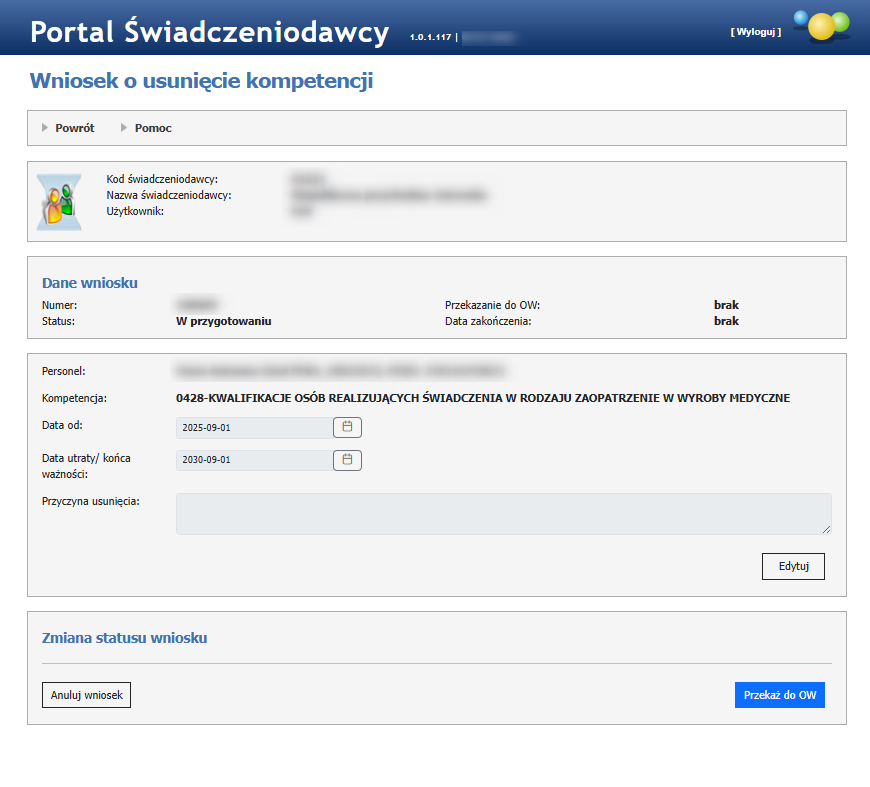Click the text area resize handle
The image size is (870, 787).
[826, 529]
